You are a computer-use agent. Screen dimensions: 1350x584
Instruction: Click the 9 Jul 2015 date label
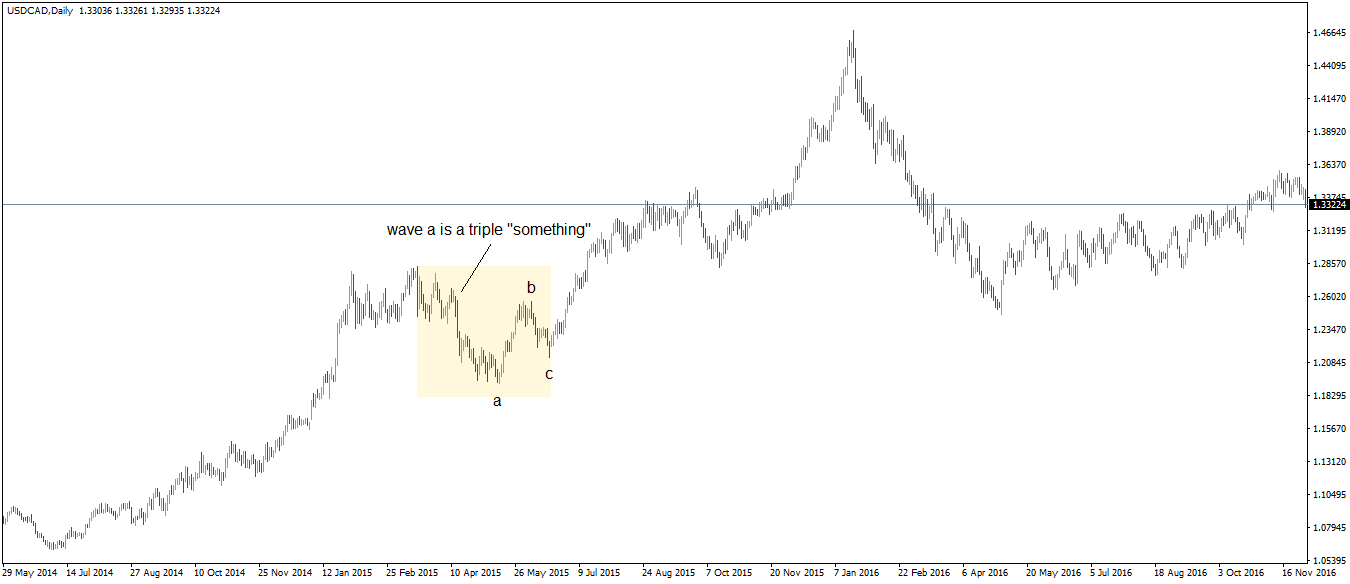[602, 574]
